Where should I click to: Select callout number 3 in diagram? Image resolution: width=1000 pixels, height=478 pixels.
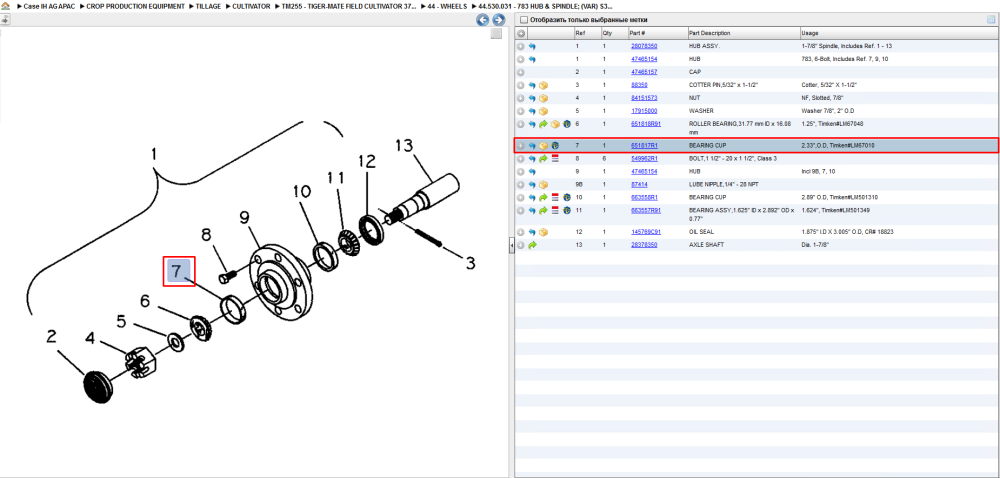pyautogui.click(x=470, y=263)
